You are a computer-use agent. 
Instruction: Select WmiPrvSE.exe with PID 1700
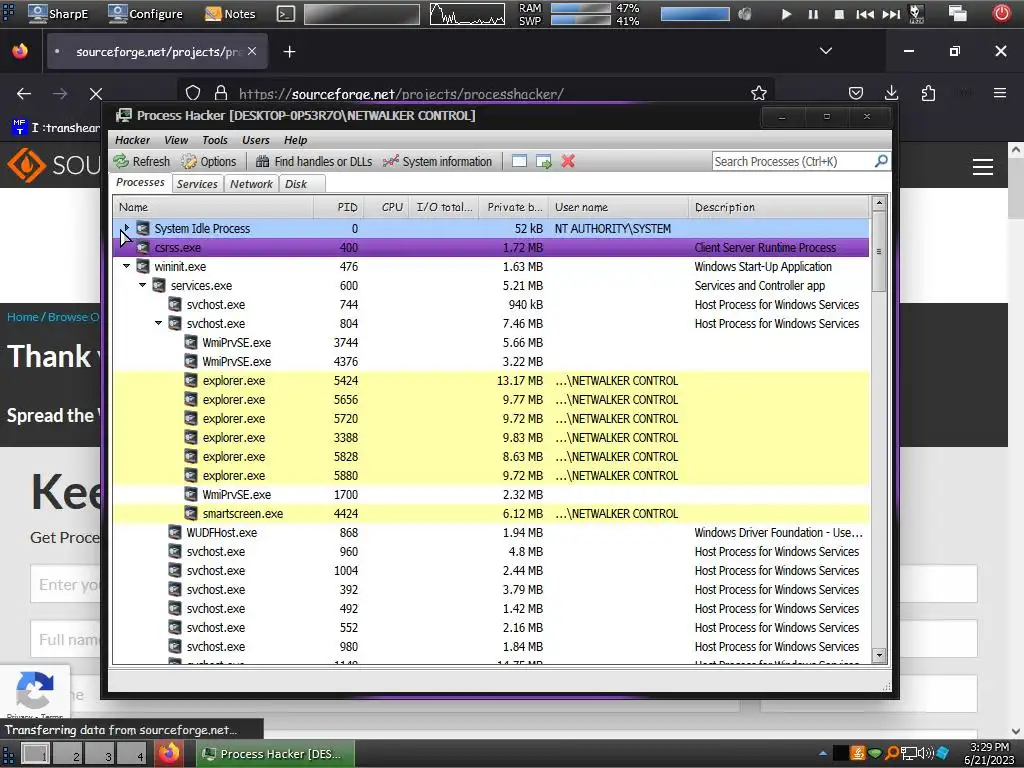point(490,494)
